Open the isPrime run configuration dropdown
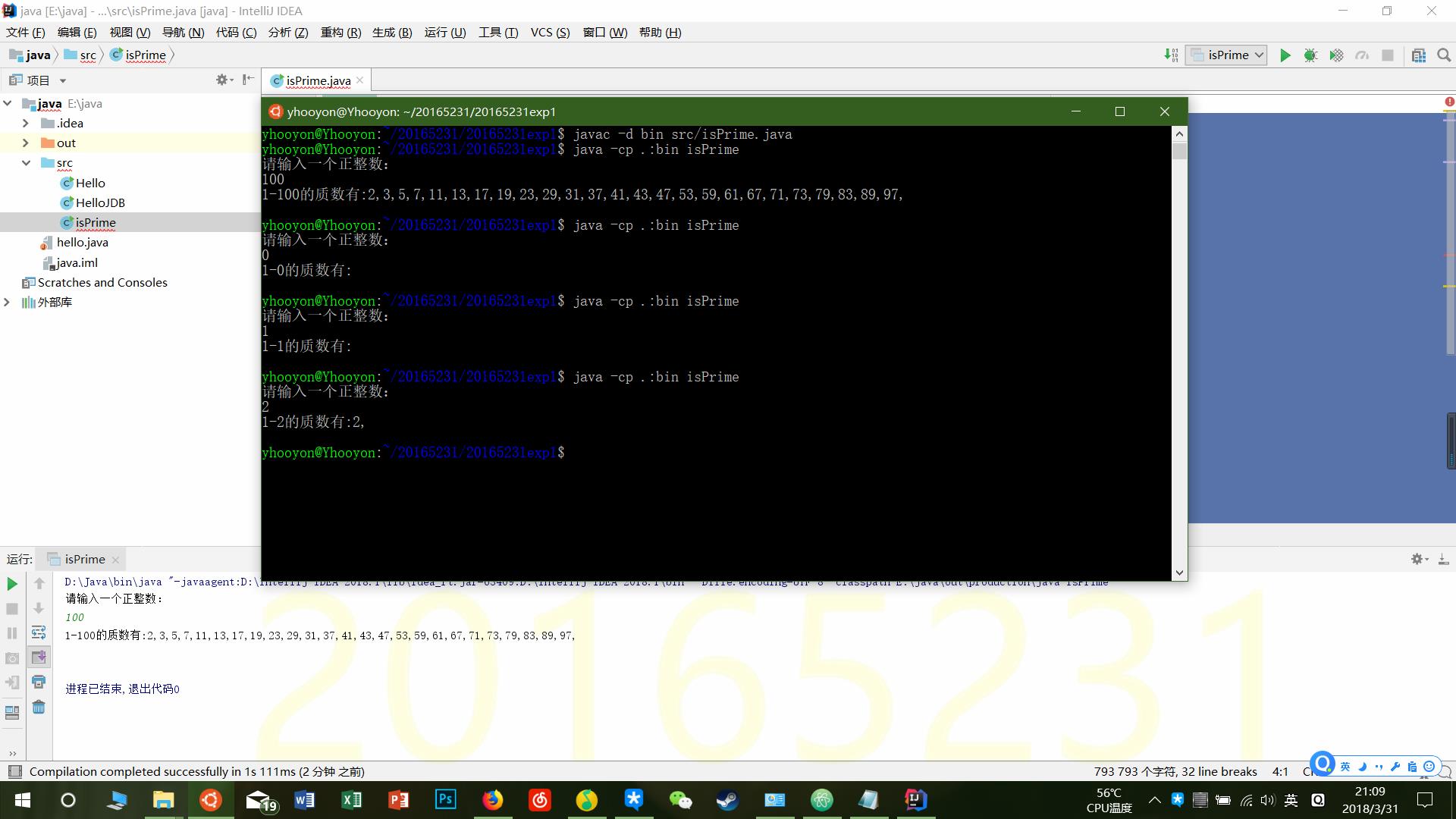 click(x=1226, y=55)
